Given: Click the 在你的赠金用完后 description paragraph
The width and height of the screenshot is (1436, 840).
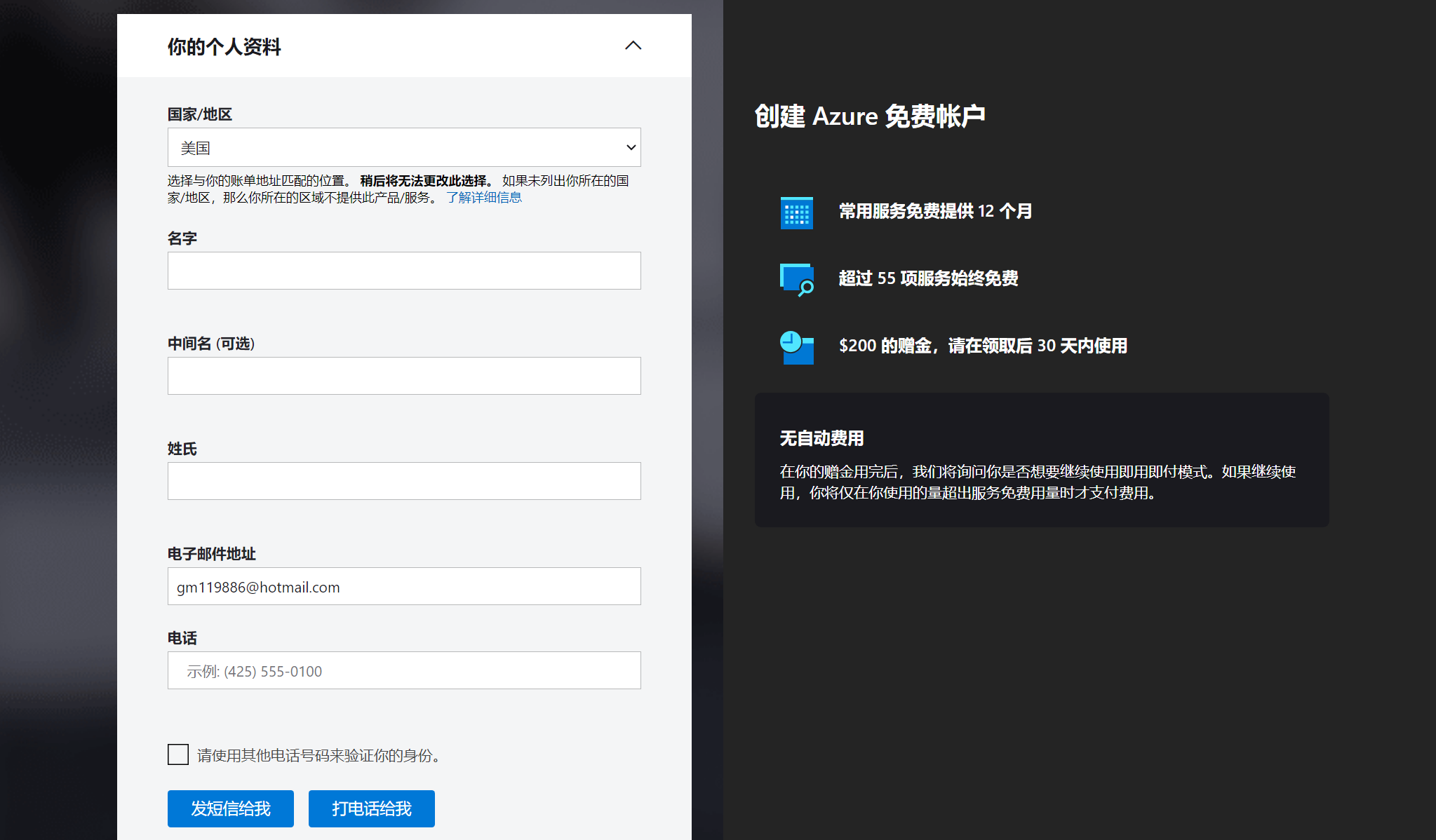Looking at the screenshot, I should click(1038, 482).
